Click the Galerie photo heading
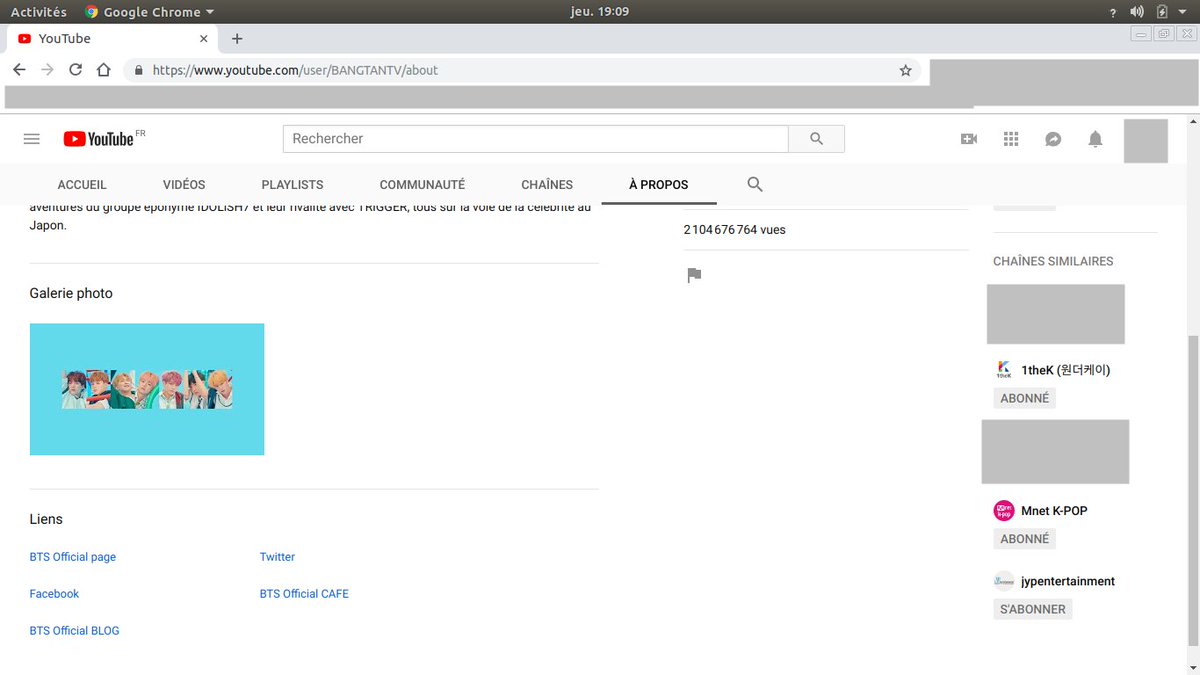This screenshot has width=1200, height=675. tap(71, 294)
